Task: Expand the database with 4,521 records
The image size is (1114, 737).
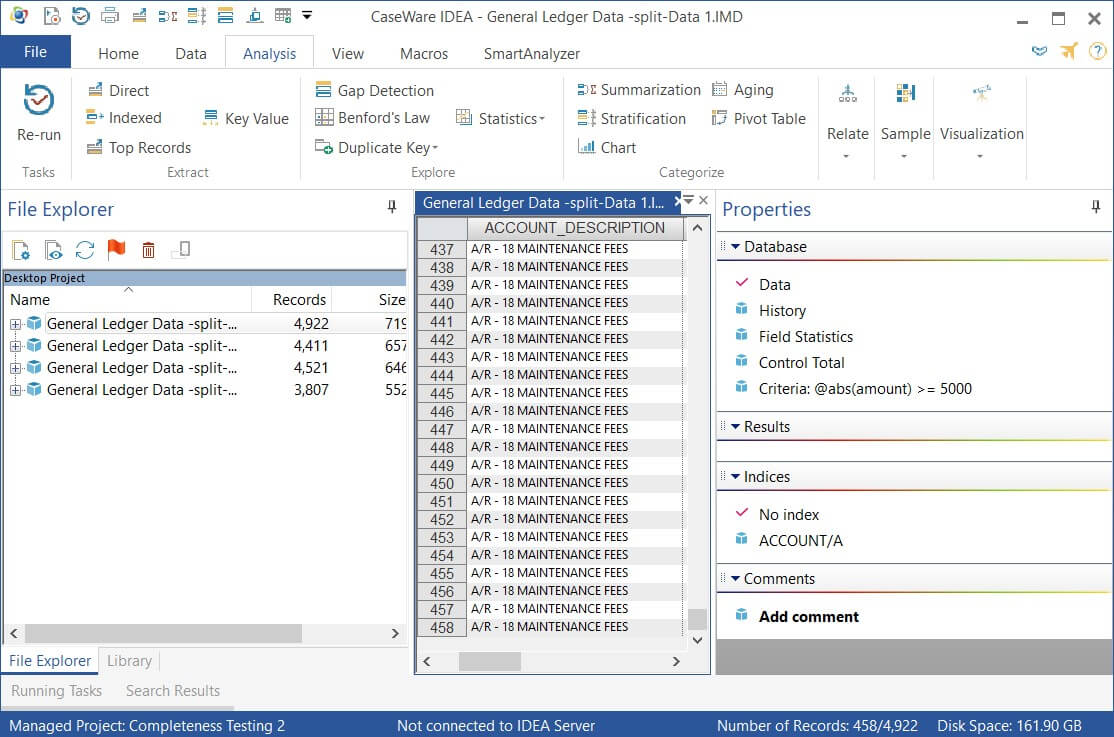Action: click(15, 368)
